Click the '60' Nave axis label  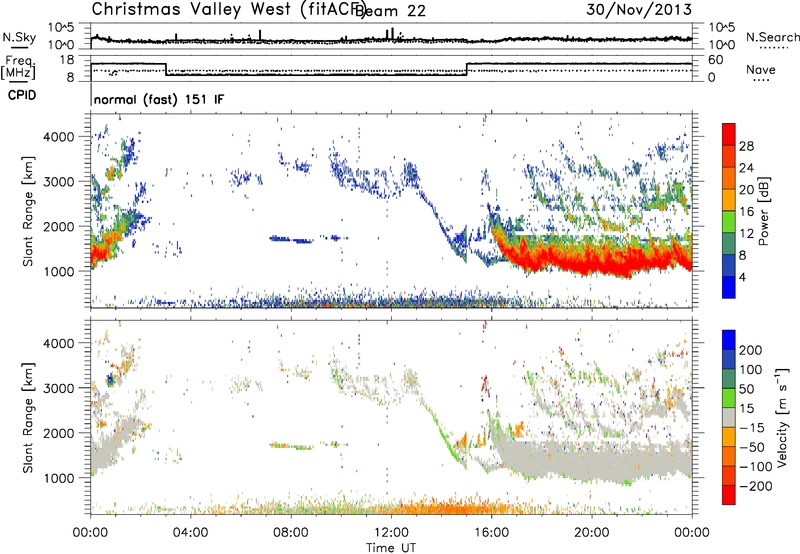(715, 60)
